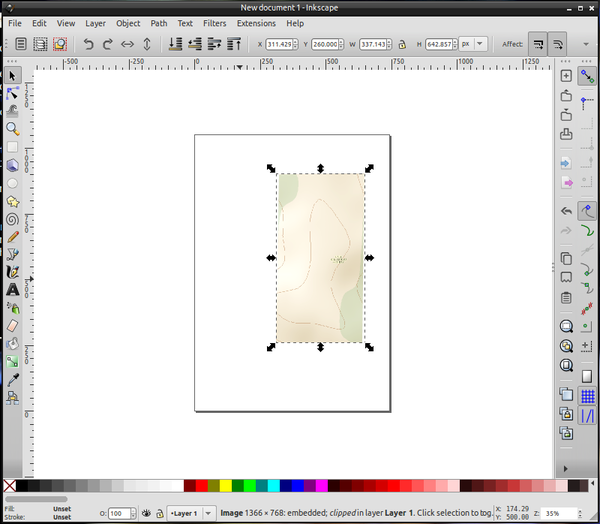Flip selection vertically using toolbar icon

point(147,44)
